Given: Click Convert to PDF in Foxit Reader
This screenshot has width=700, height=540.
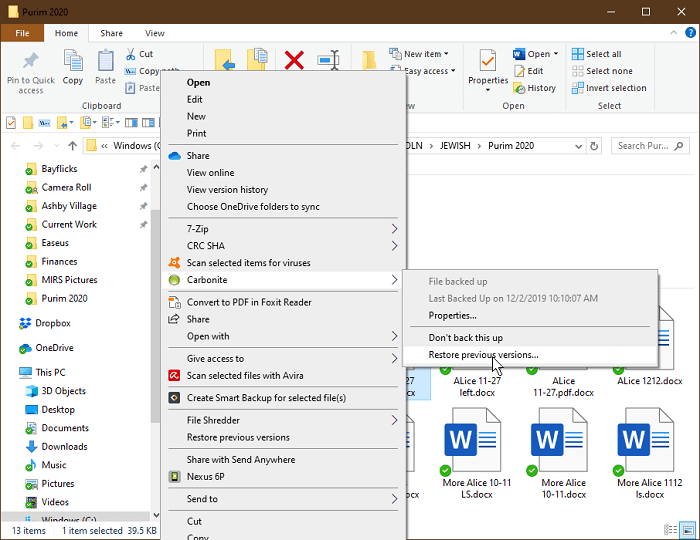Looking at the screenshot, I should pos(284,302).
